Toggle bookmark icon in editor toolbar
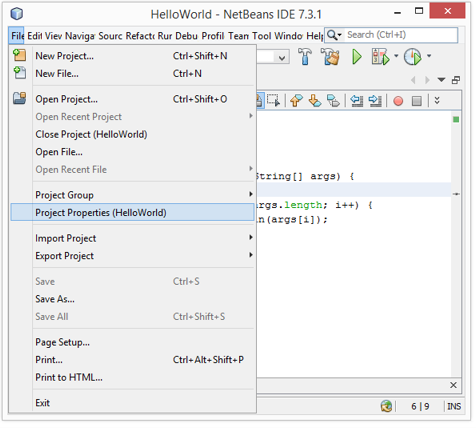Image resolution: width=476 pixels, height=428 pixels. pos(333,101)
